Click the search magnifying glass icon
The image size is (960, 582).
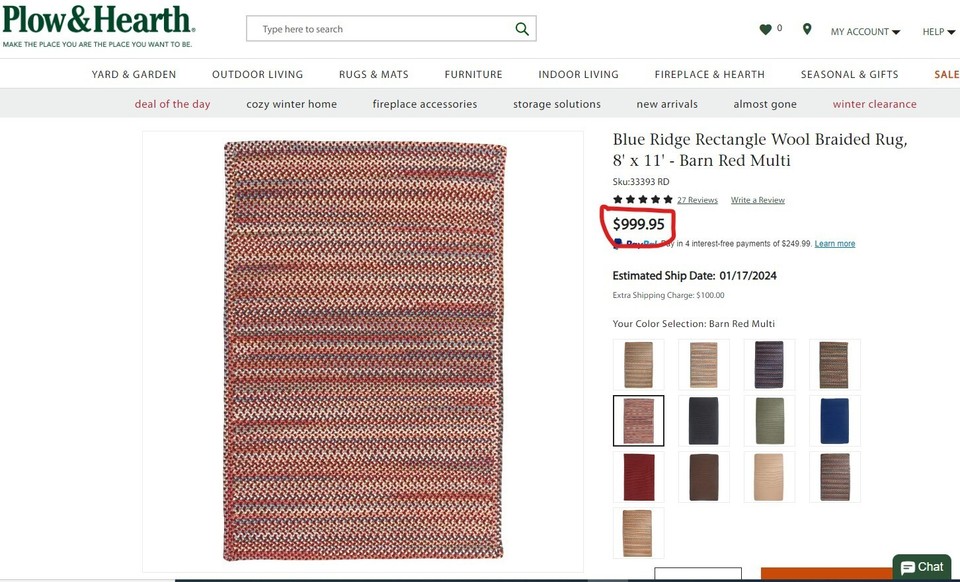point(521,28)
